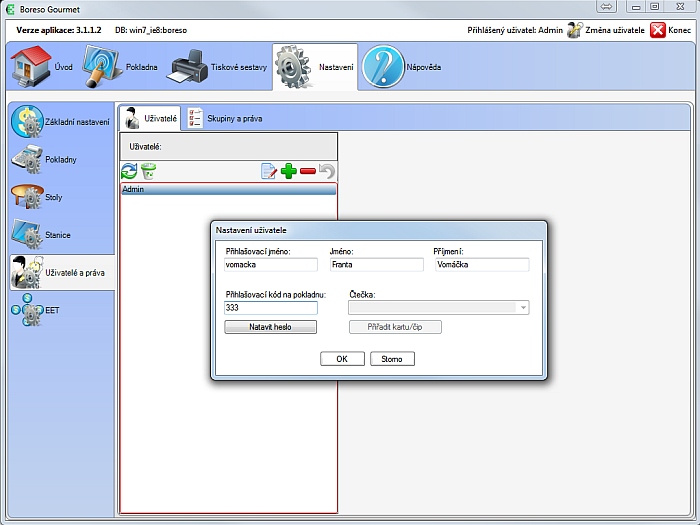Open the Pokladna cash register section
This screenshot has height=525, width=700.
pos(120,67)
